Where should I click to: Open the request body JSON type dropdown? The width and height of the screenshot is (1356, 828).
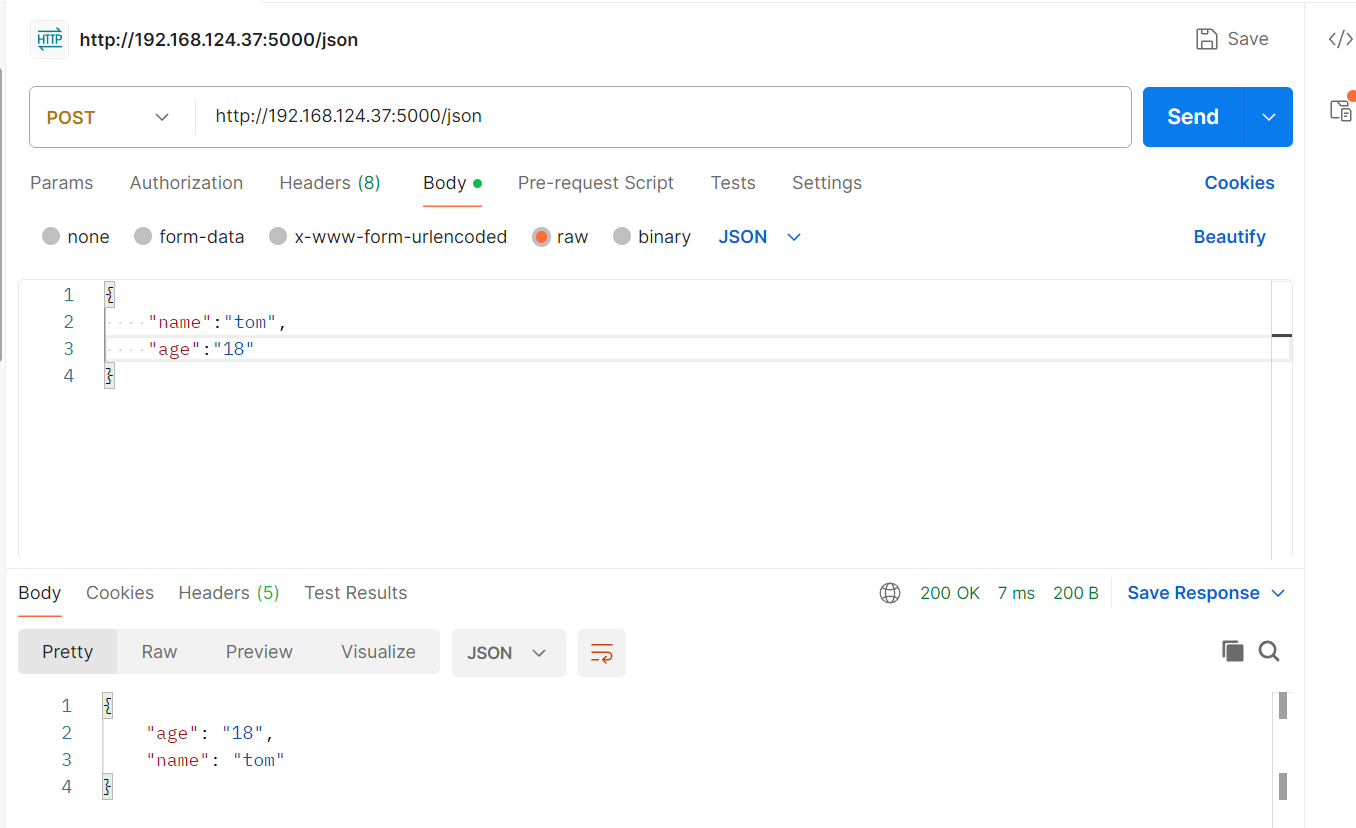click(x=760, y=237)
